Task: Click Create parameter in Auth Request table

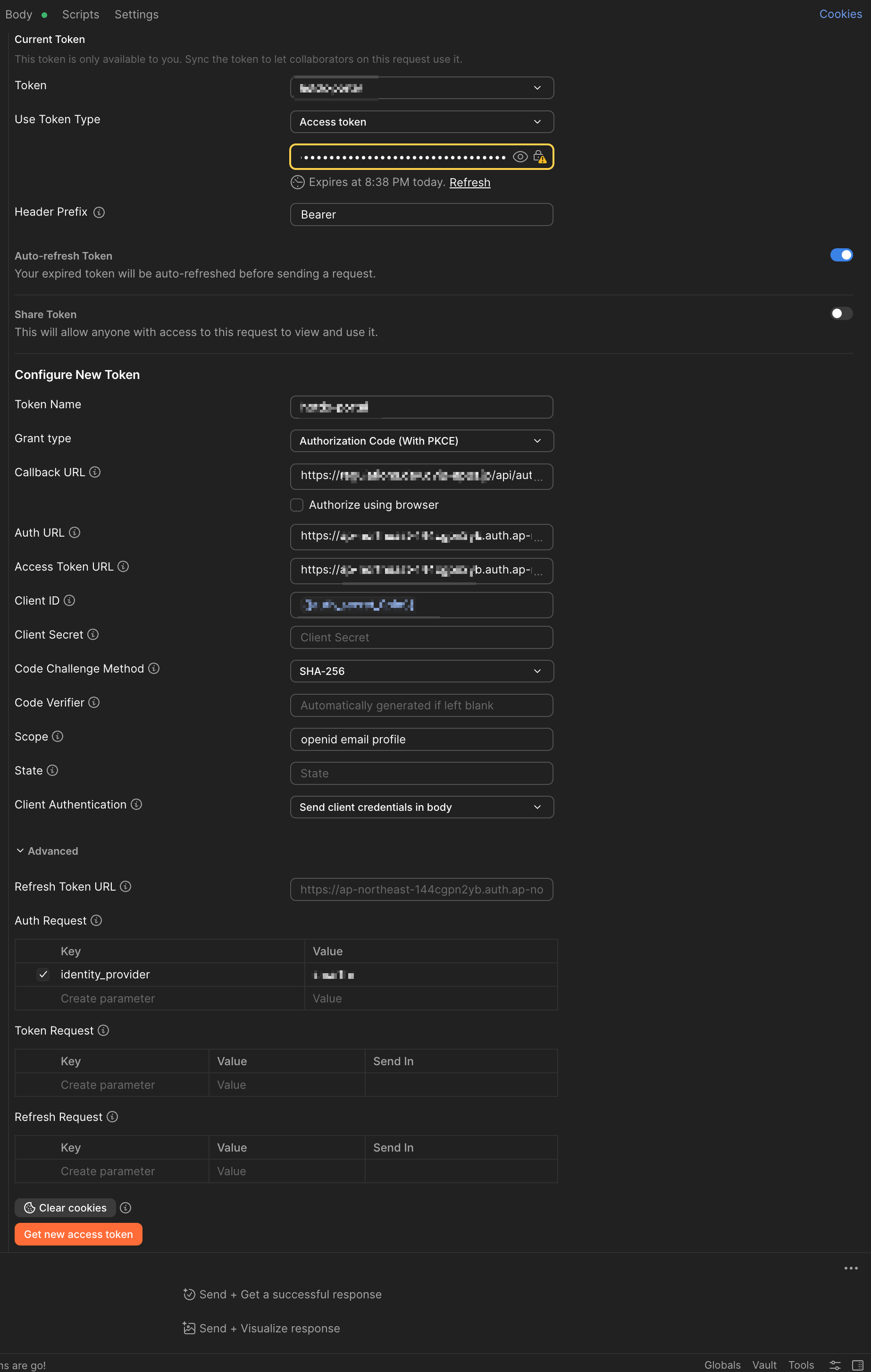Action: pyautogui.click(x=108, y=998)
